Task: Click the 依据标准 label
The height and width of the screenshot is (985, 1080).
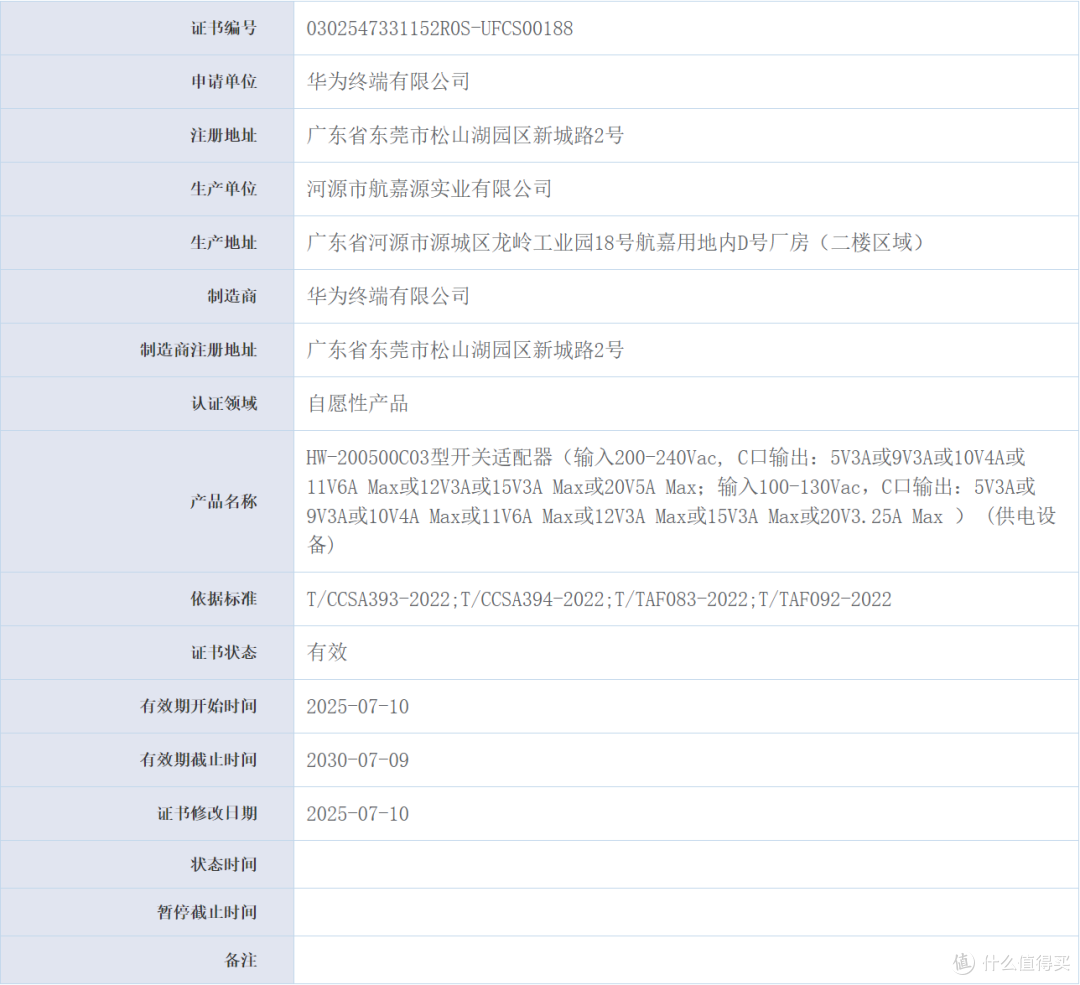Action: coord(224,599)
